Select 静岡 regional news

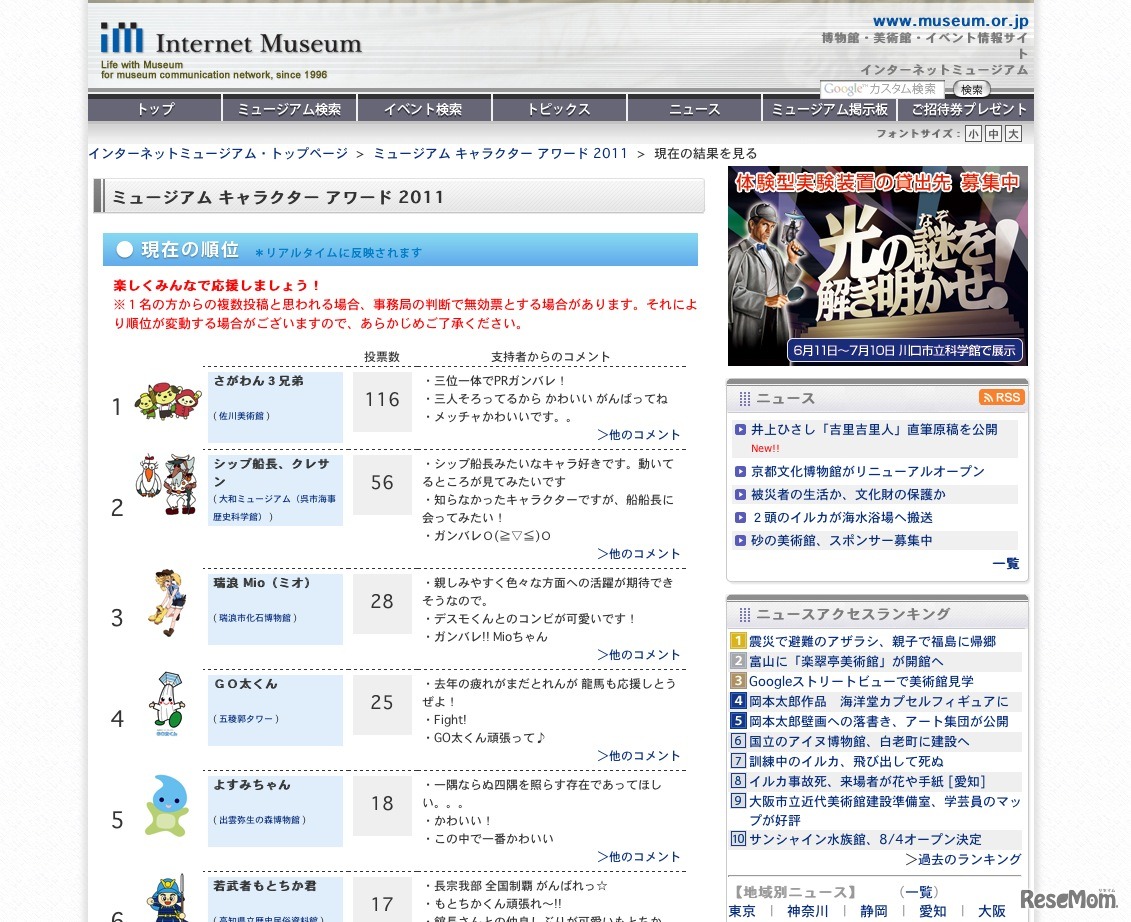point(873,911)
